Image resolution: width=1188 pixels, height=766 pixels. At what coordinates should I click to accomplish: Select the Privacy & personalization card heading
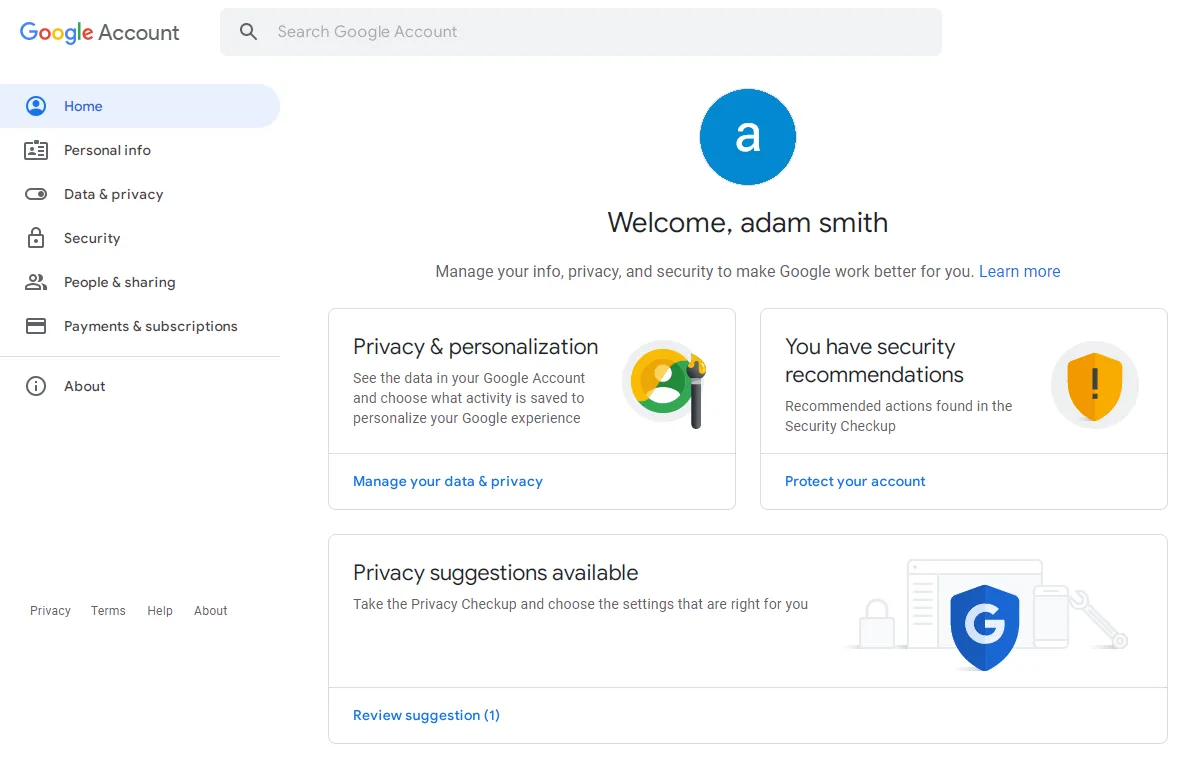point(475,346)
